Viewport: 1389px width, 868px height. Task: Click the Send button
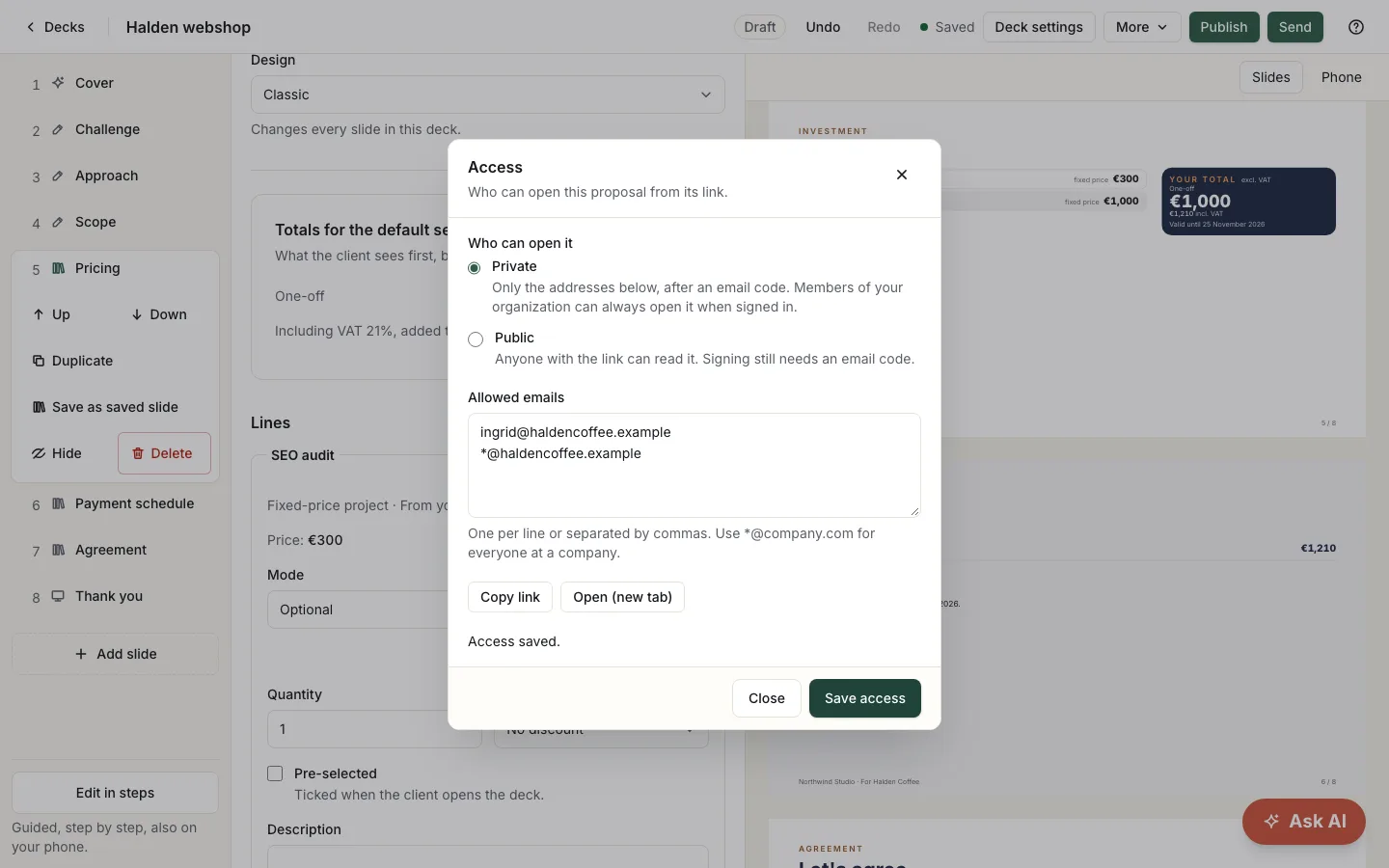[x=1295, y=27]
